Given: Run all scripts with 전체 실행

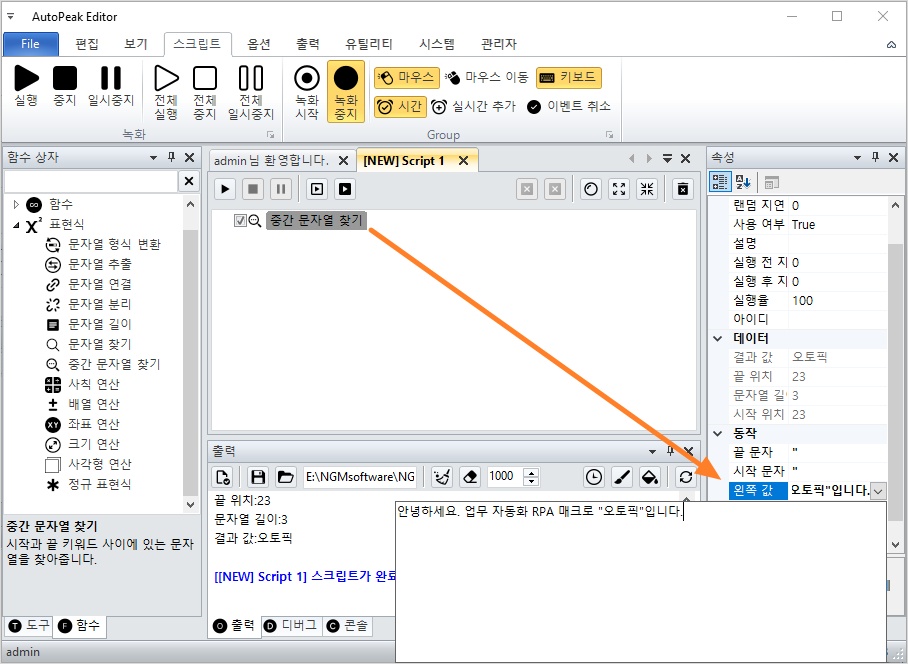Looking at the screenshot, I should pyautogui.click(x=166, y=91).
